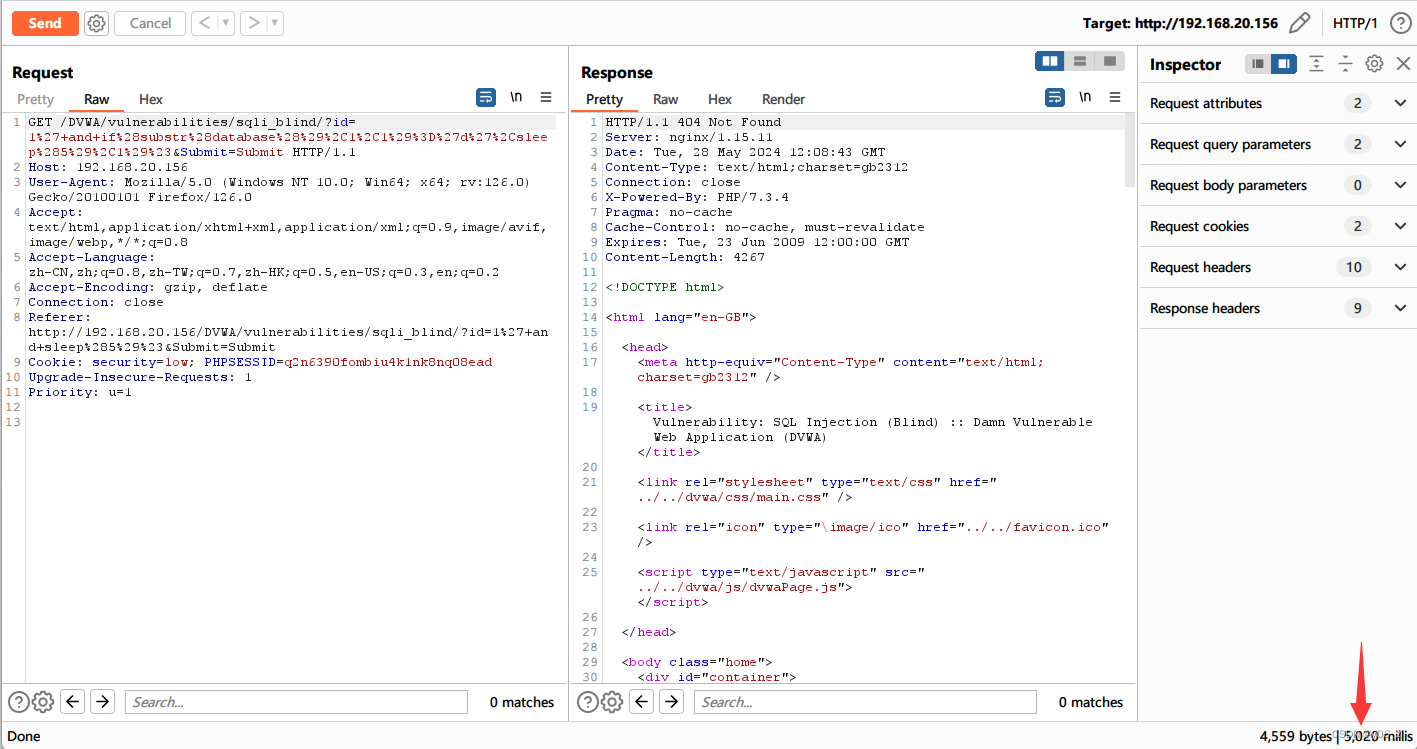Click the 'Content-Length: 4267' response header

point(685,257)
